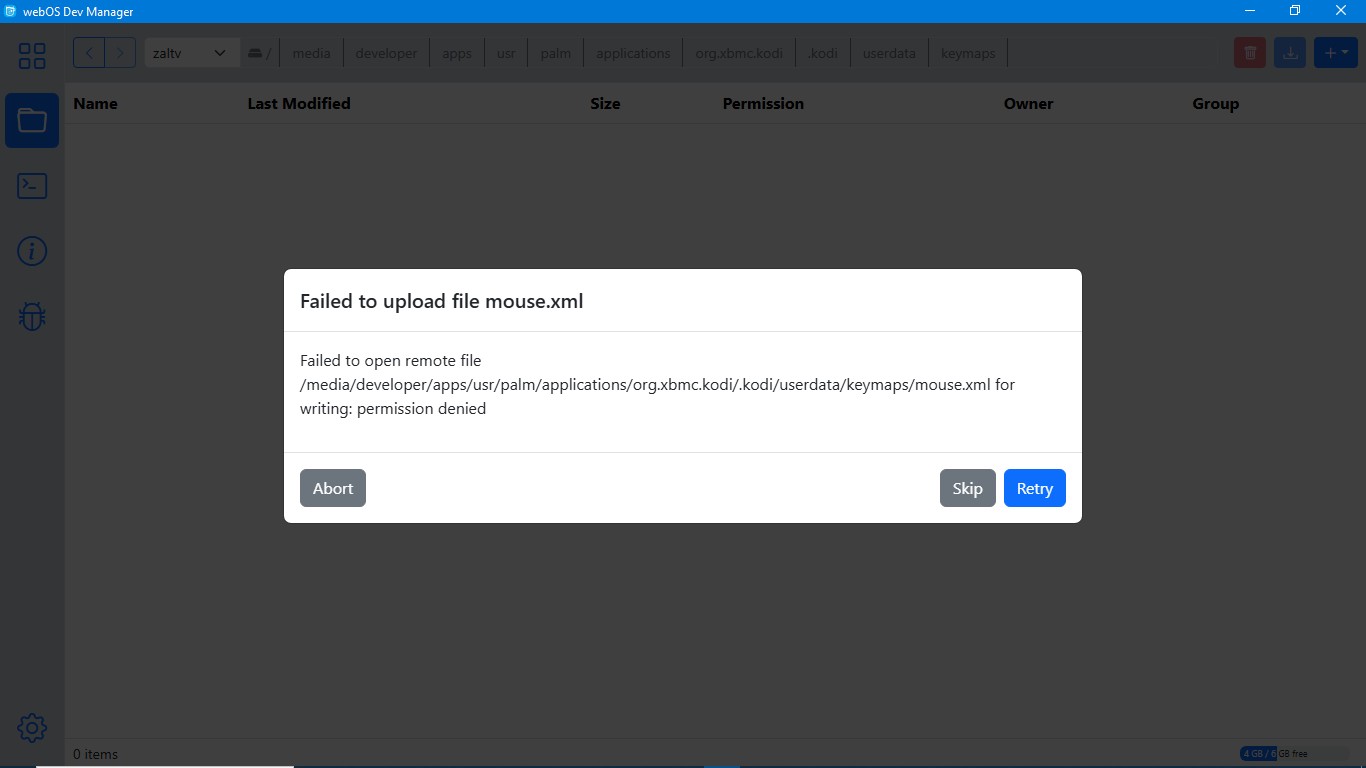Open the Debug bug icon in sidebar
The height and width of the screenshot is (768, 1366).
(32, 317)
